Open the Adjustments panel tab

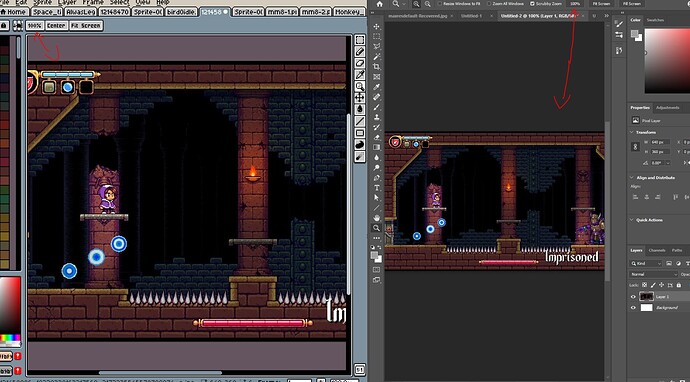point(667,107)
